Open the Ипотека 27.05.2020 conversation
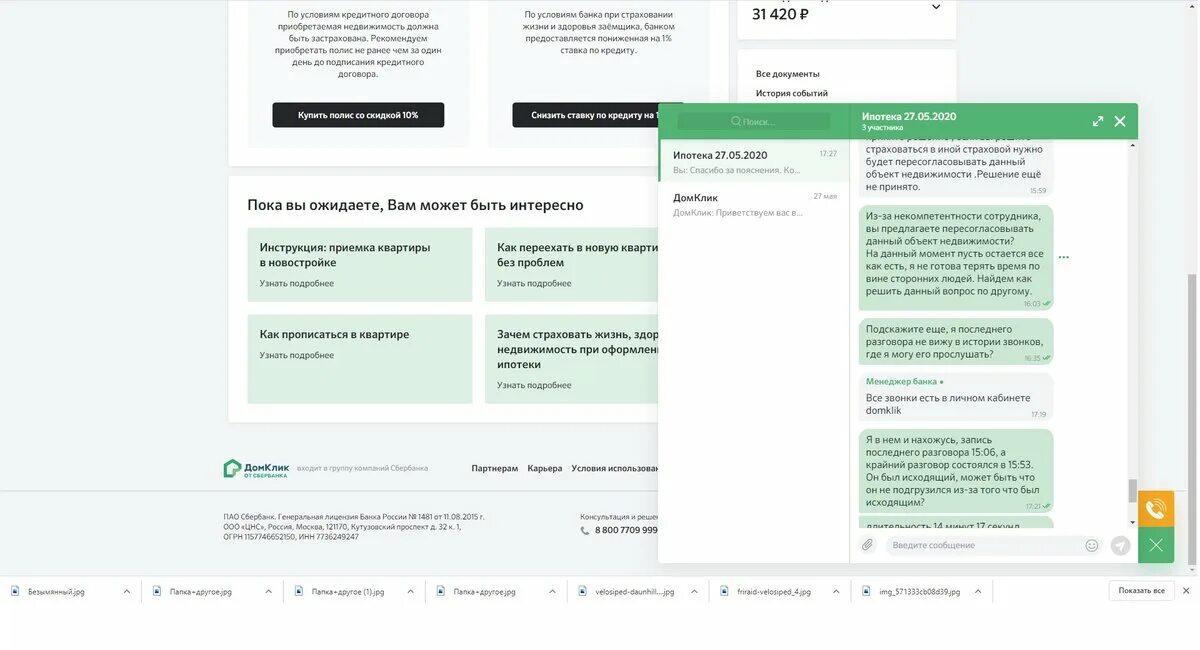This screenshot has width=1200, height=650. pos(754,161)
